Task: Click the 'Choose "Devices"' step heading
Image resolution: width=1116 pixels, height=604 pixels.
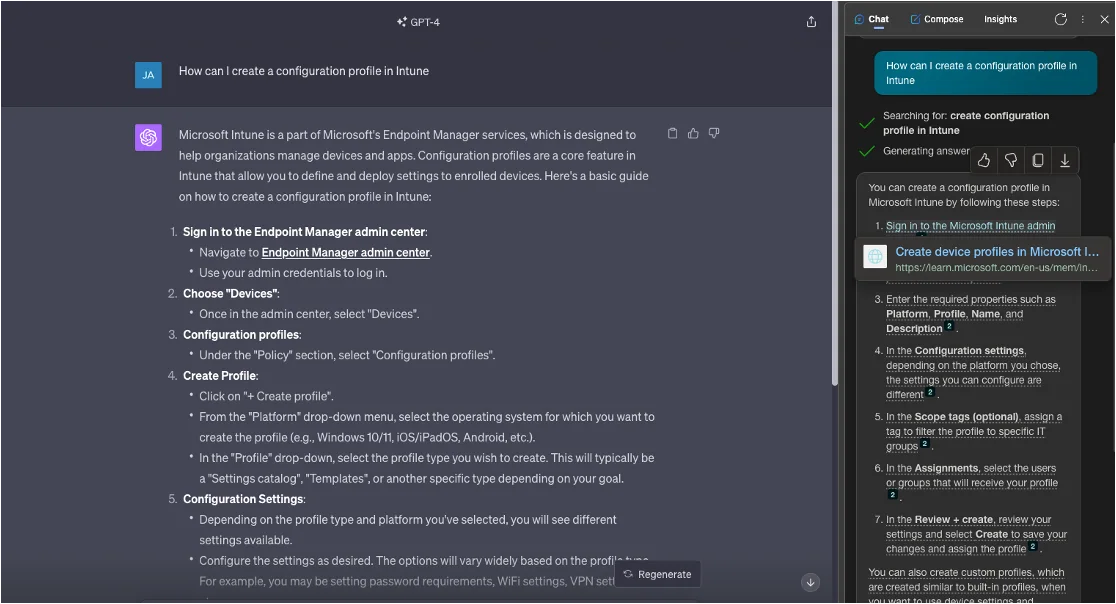Action: (231, 294)
